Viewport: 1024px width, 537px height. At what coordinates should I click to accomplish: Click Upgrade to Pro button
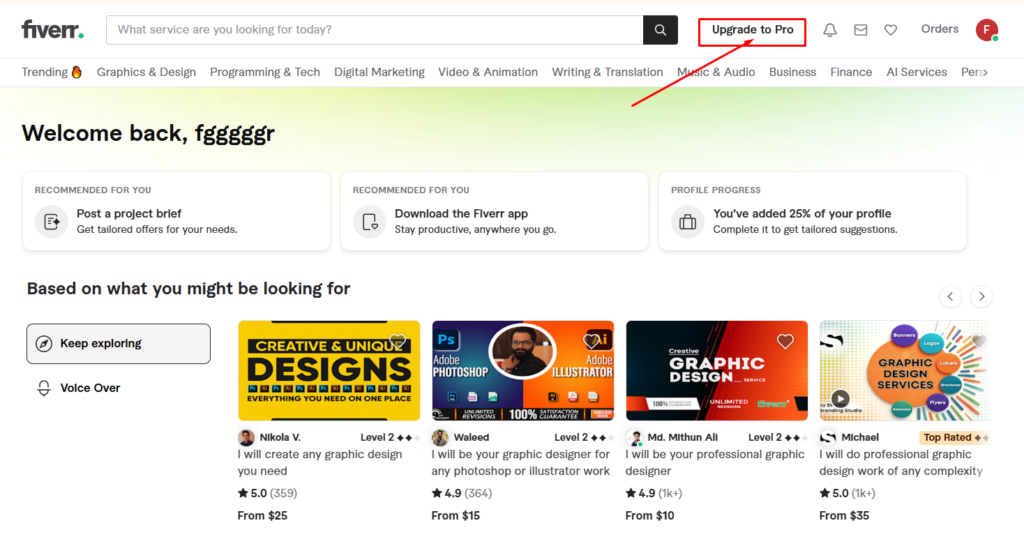tap(752, 30)
